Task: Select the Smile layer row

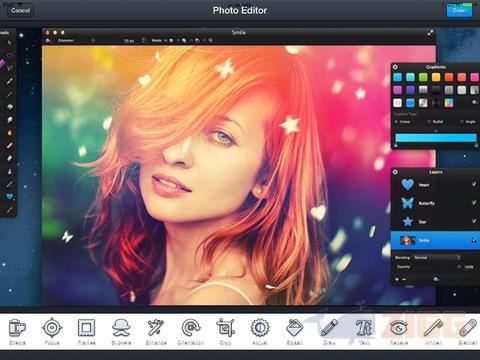Action: [x=435, y=240]
